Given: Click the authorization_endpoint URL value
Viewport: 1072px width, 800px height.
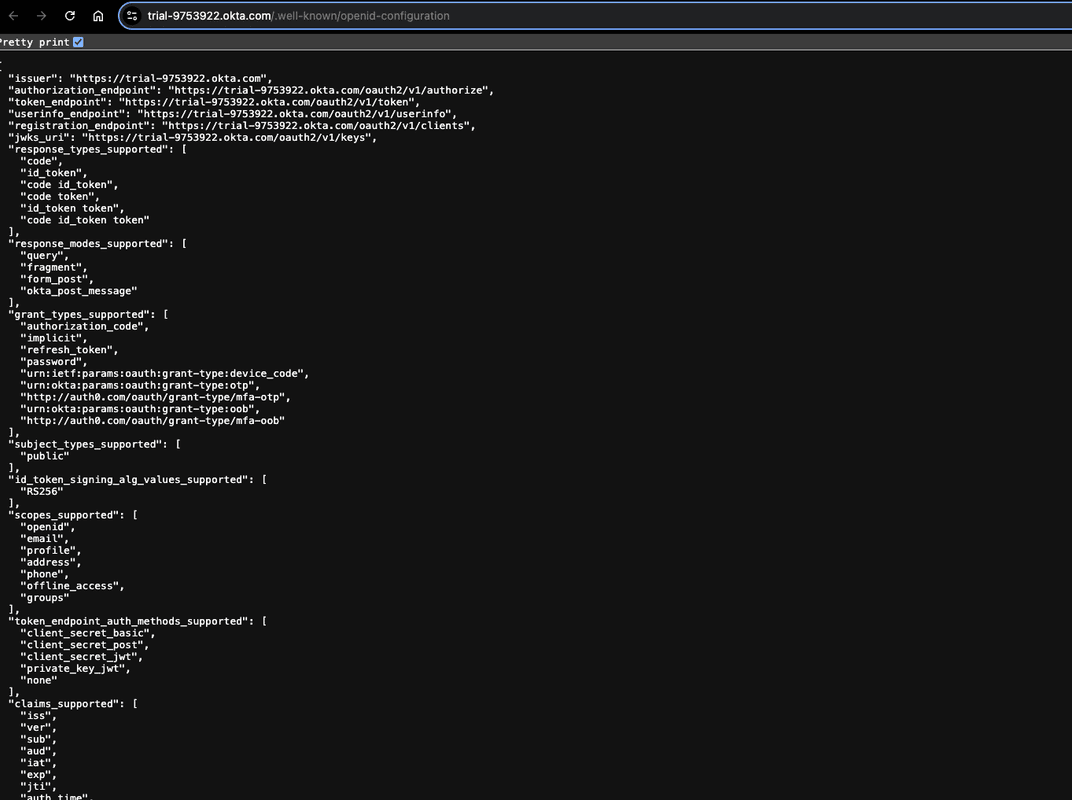Looking at the screenshot, I should [330, 89].
